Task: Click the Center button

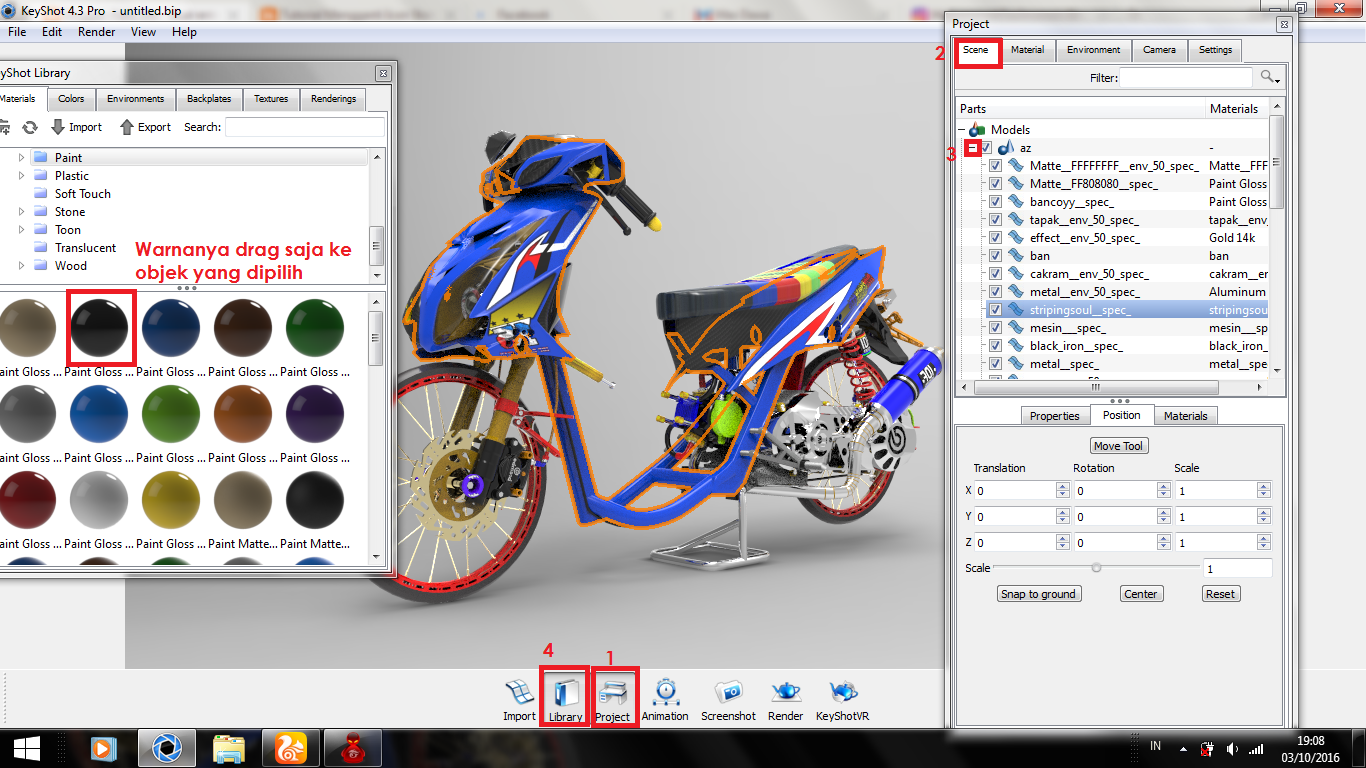Action: [1141, 594]
